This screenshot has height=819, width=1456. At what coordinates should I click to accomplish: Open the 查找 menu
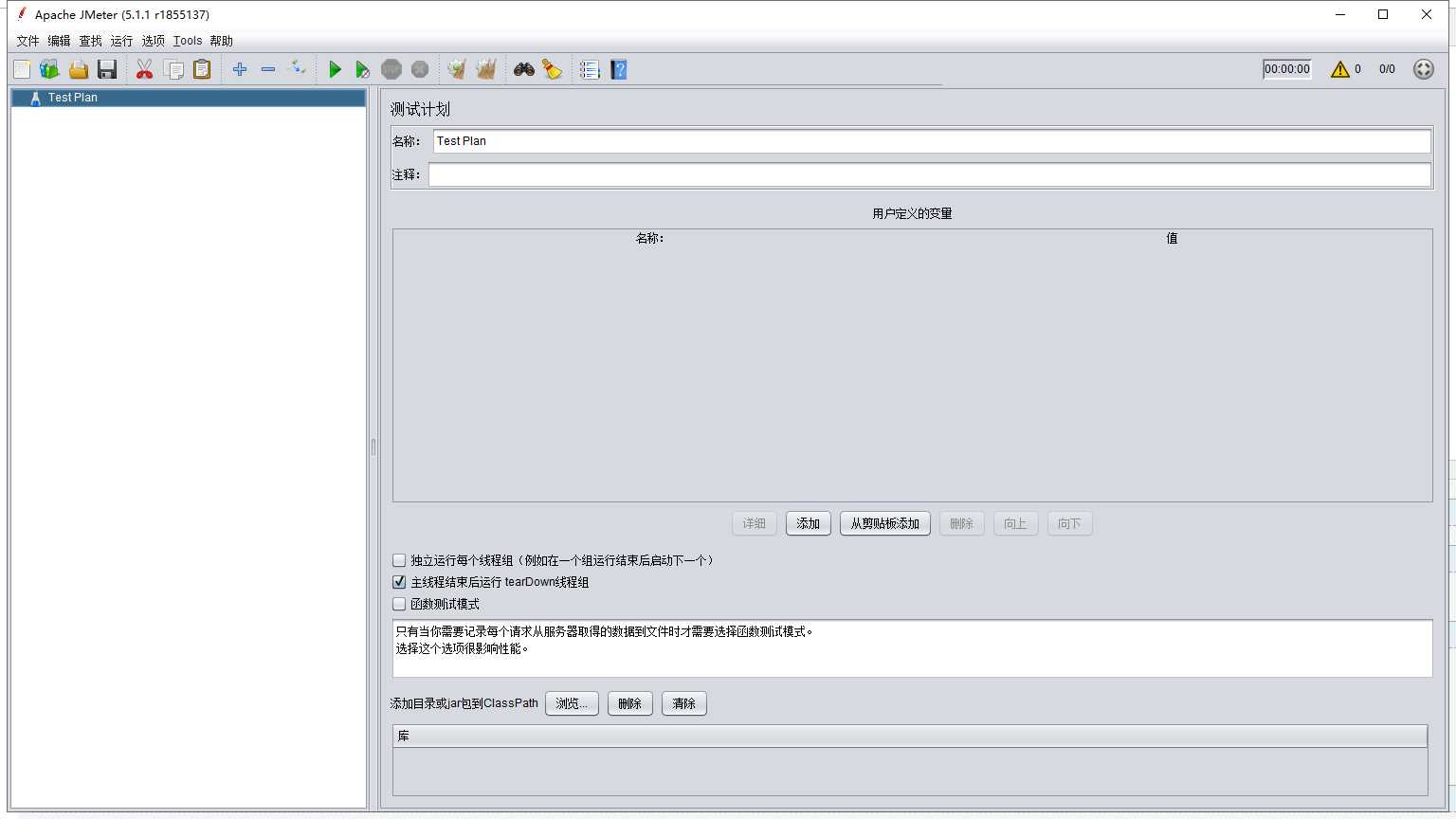click(90, 41)
